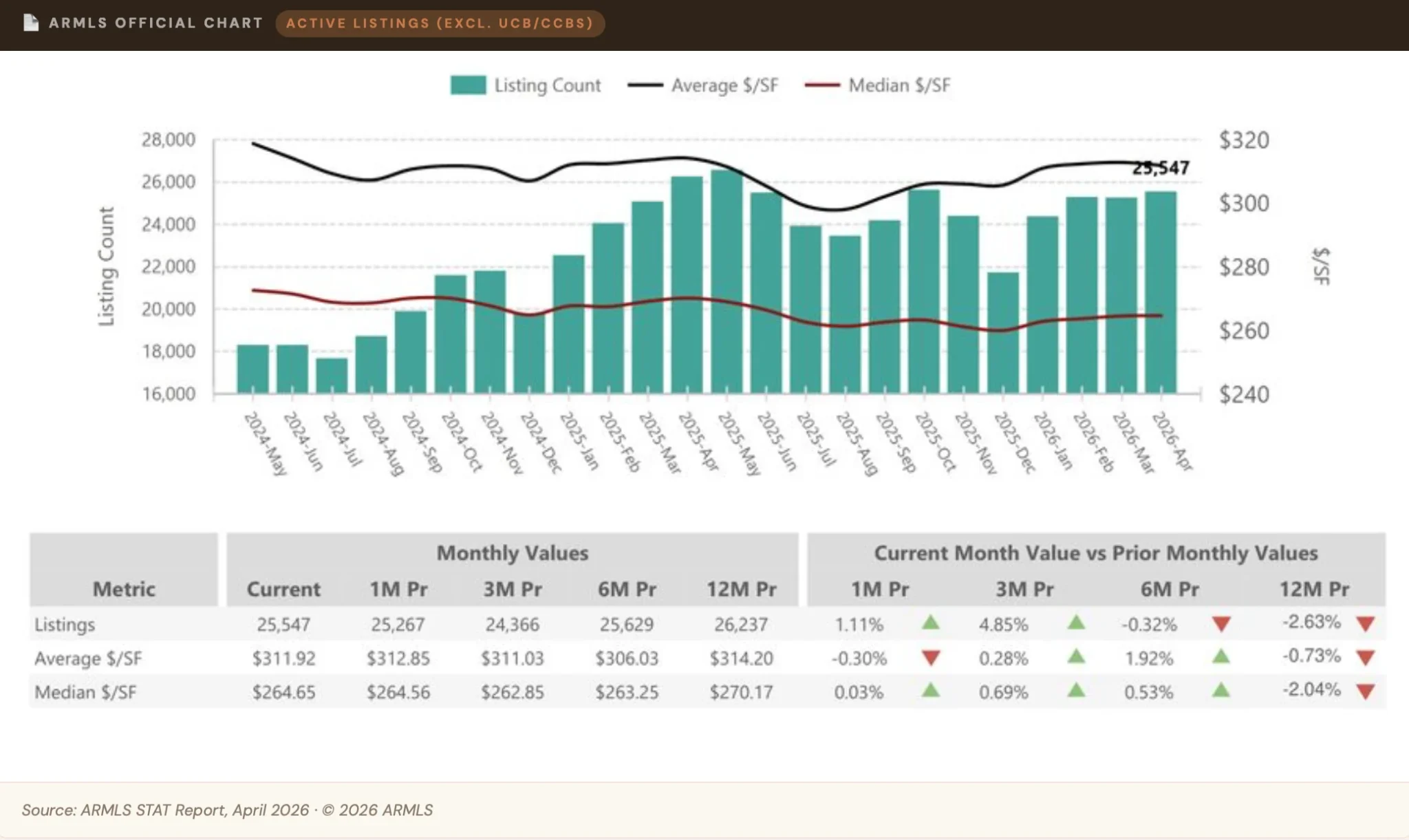Click the Listings 6M Pr value 25,629
Image resolution: width=1409 pixels, height=840 pixels.
tap(627, 625)
